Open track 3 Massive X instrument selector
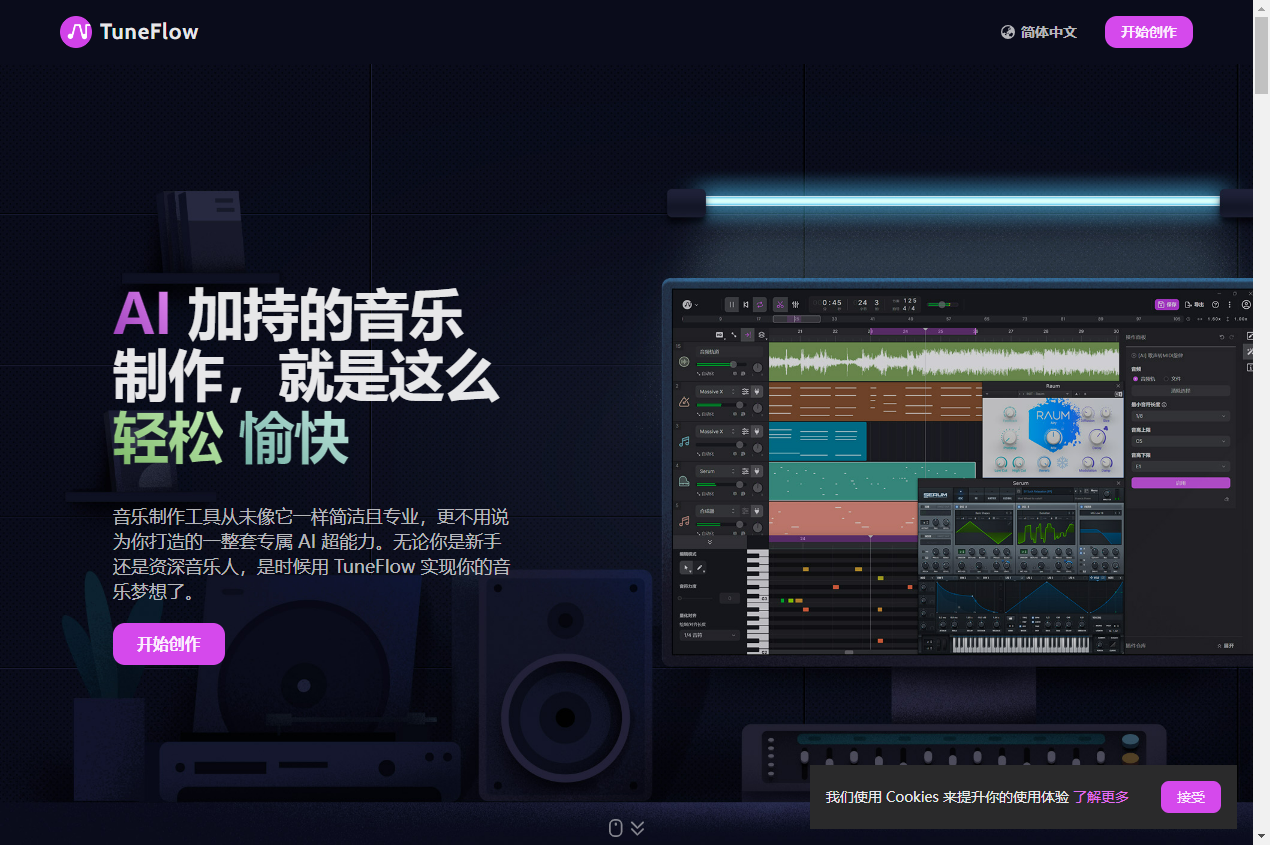 [716, 431]
